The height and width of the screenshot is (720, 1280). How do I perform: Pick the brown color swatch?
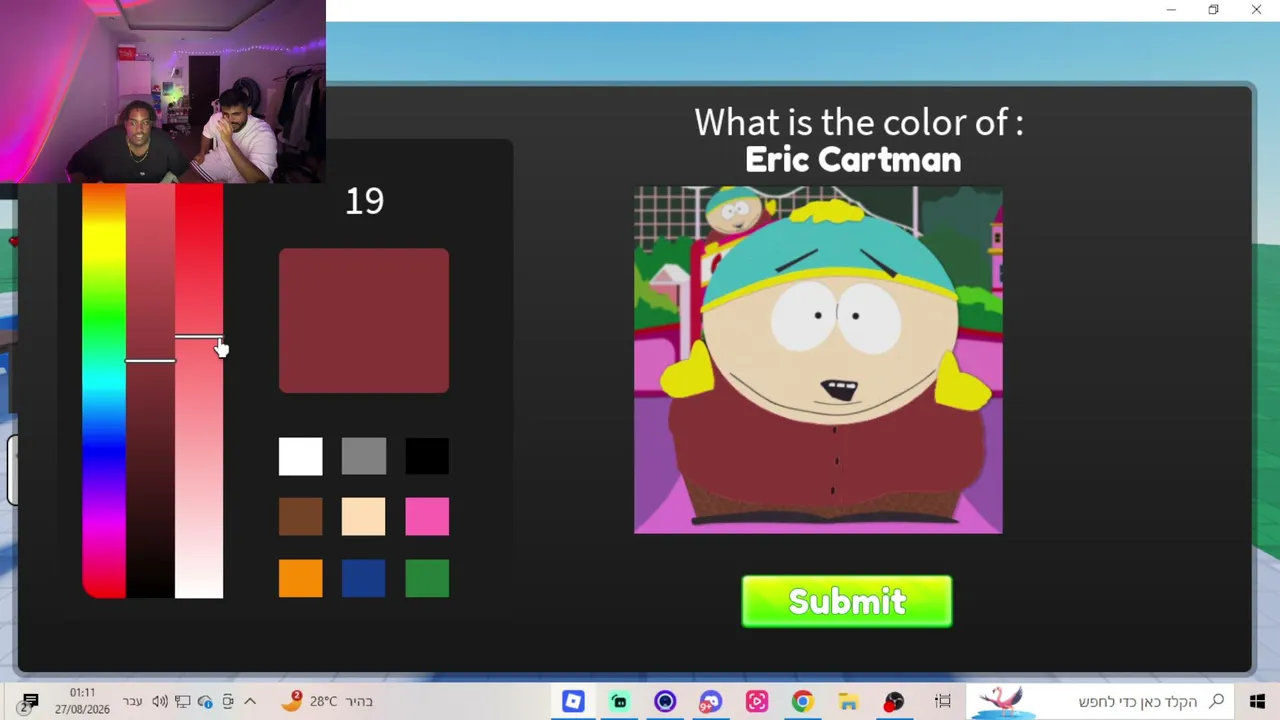301,517
